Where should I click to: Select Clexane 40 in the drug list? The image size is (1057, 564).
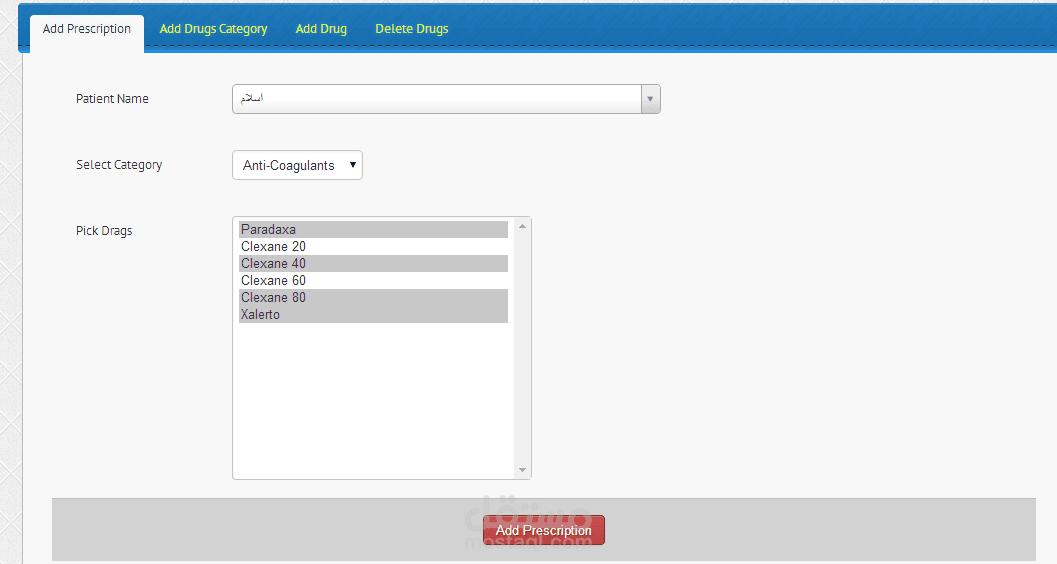[373, 263]
